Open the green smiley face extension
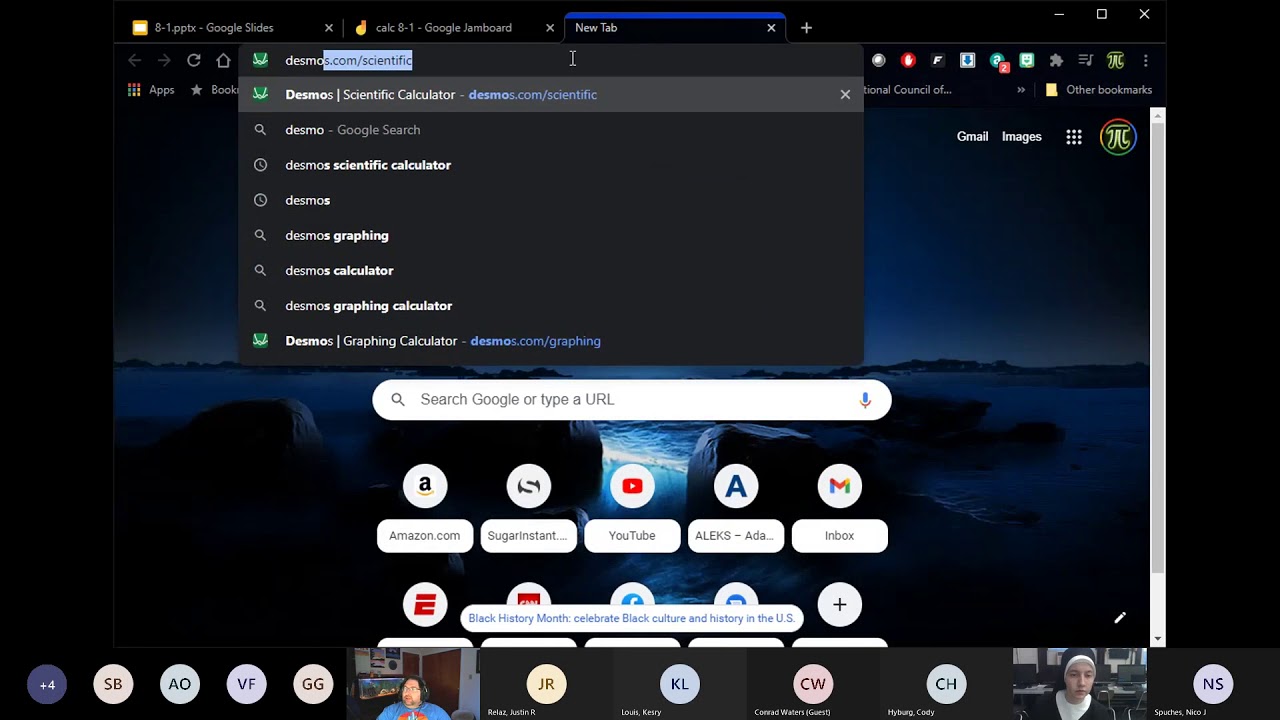This screenshot has width=1280, height=720. point(1026,60)
